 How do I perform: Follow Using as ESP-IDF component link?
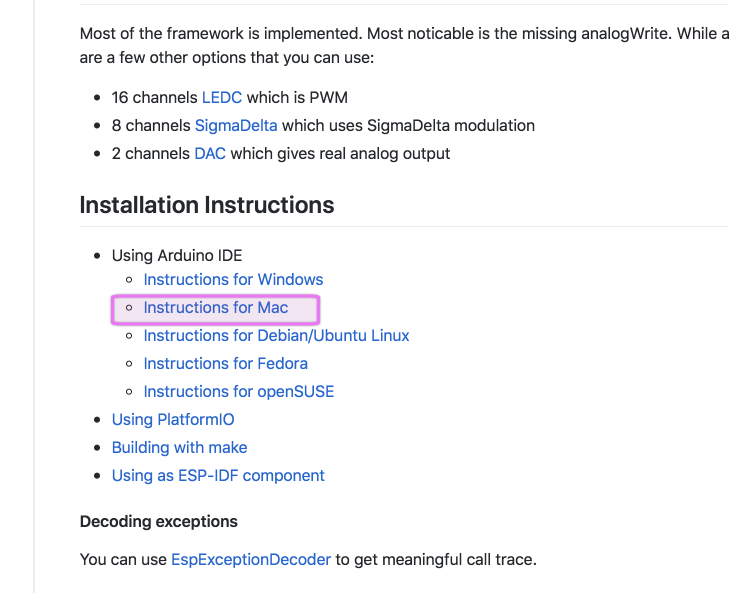pyautogui.click(x=218, y=476)
